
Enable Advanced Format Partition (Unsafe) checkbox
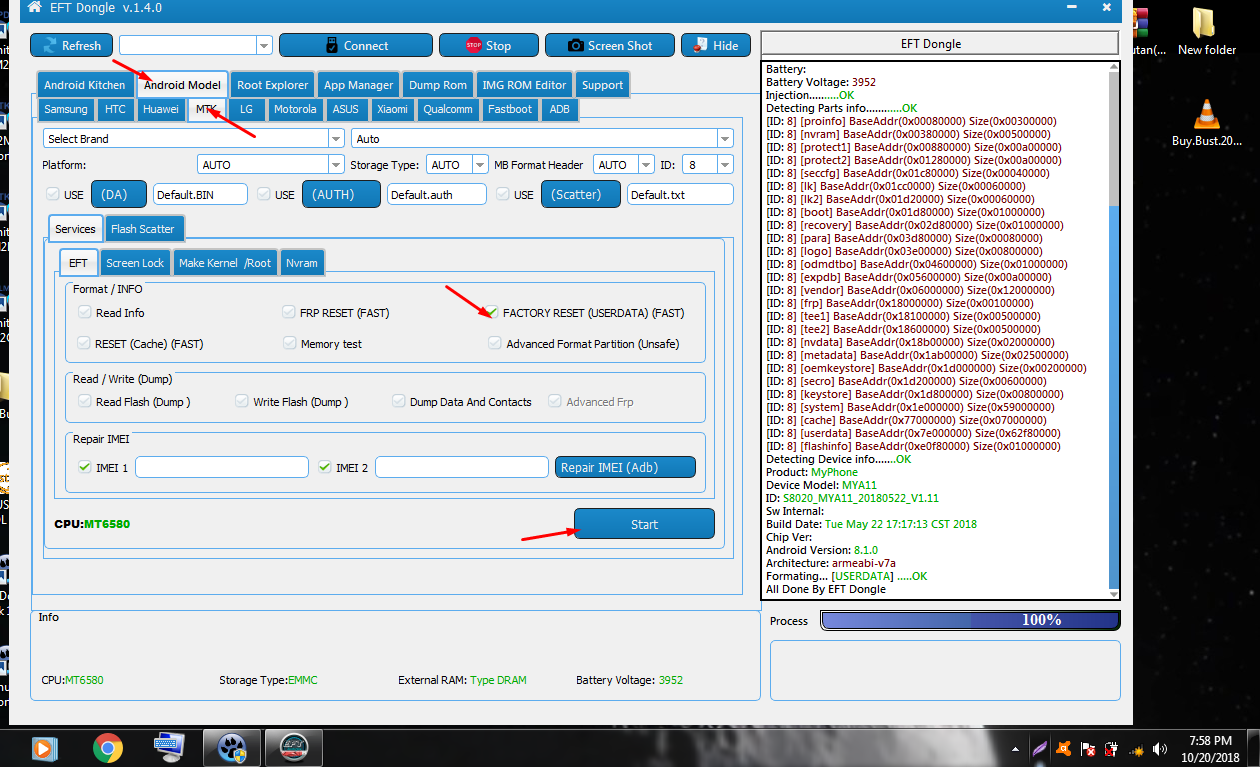pyautogui.click(x=495, y=343)
